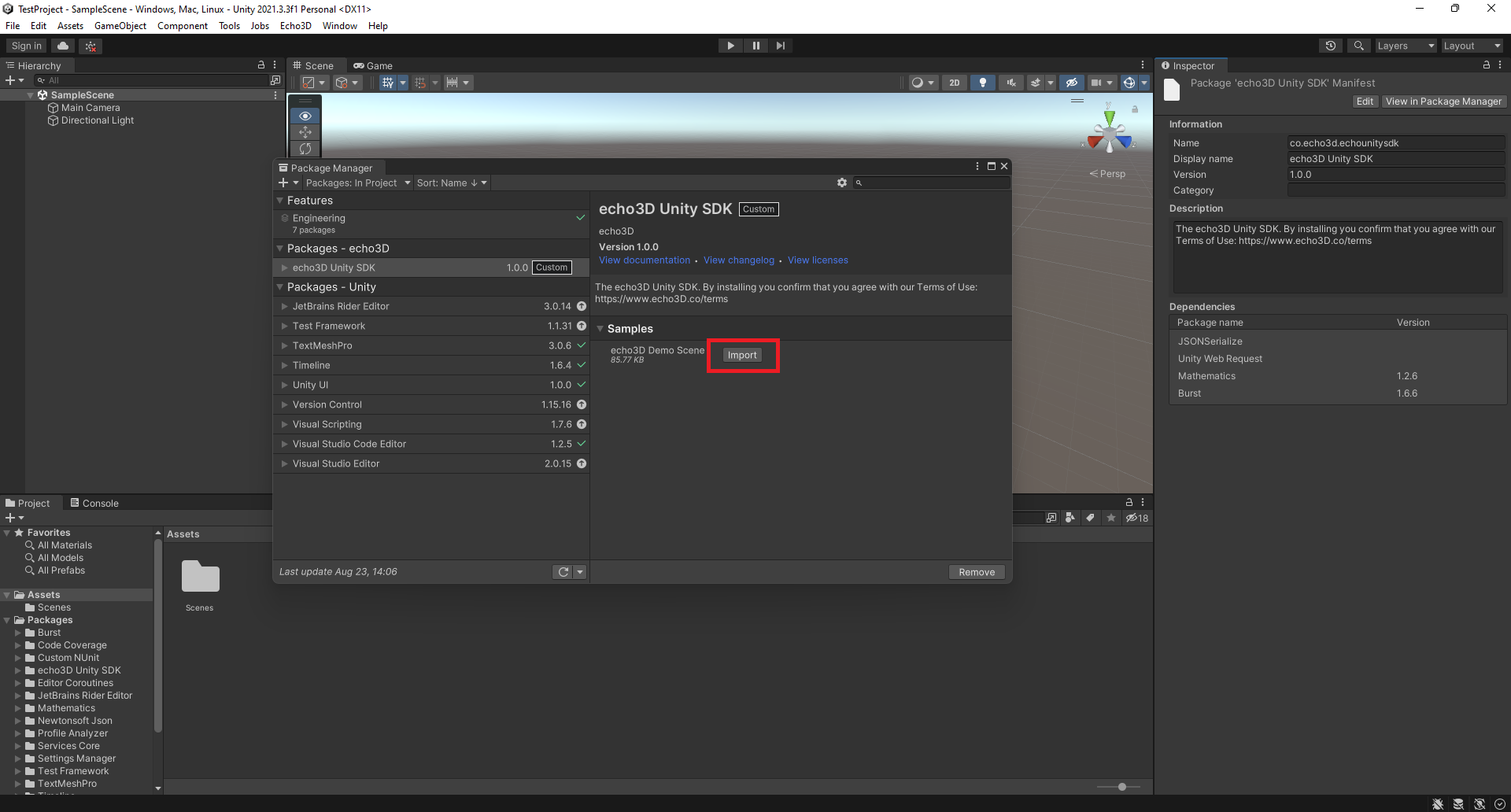Image resolution: width=1511 pixels, height=812 pixels.
Task: Open the View changelog link
Action: 739,260
